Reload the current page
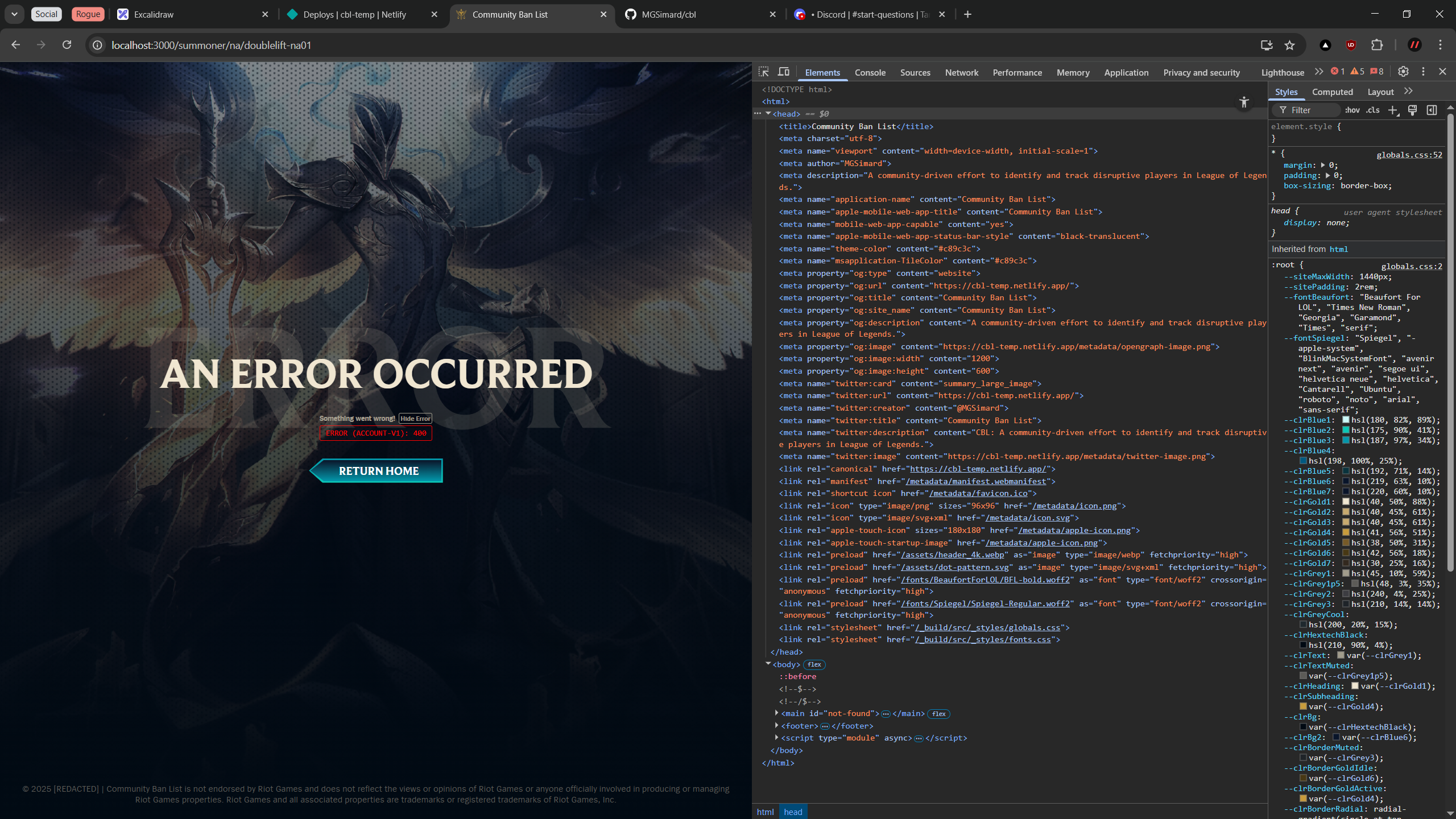This screenshot has width=1456, height=819. (x=67, y=45)
